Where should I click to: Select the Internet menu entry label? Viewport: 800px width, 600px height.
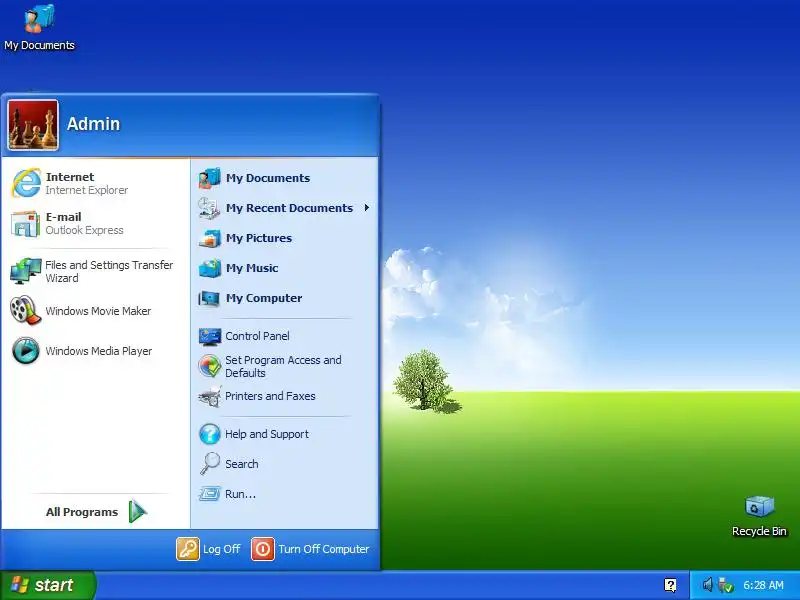click(70, 177)
